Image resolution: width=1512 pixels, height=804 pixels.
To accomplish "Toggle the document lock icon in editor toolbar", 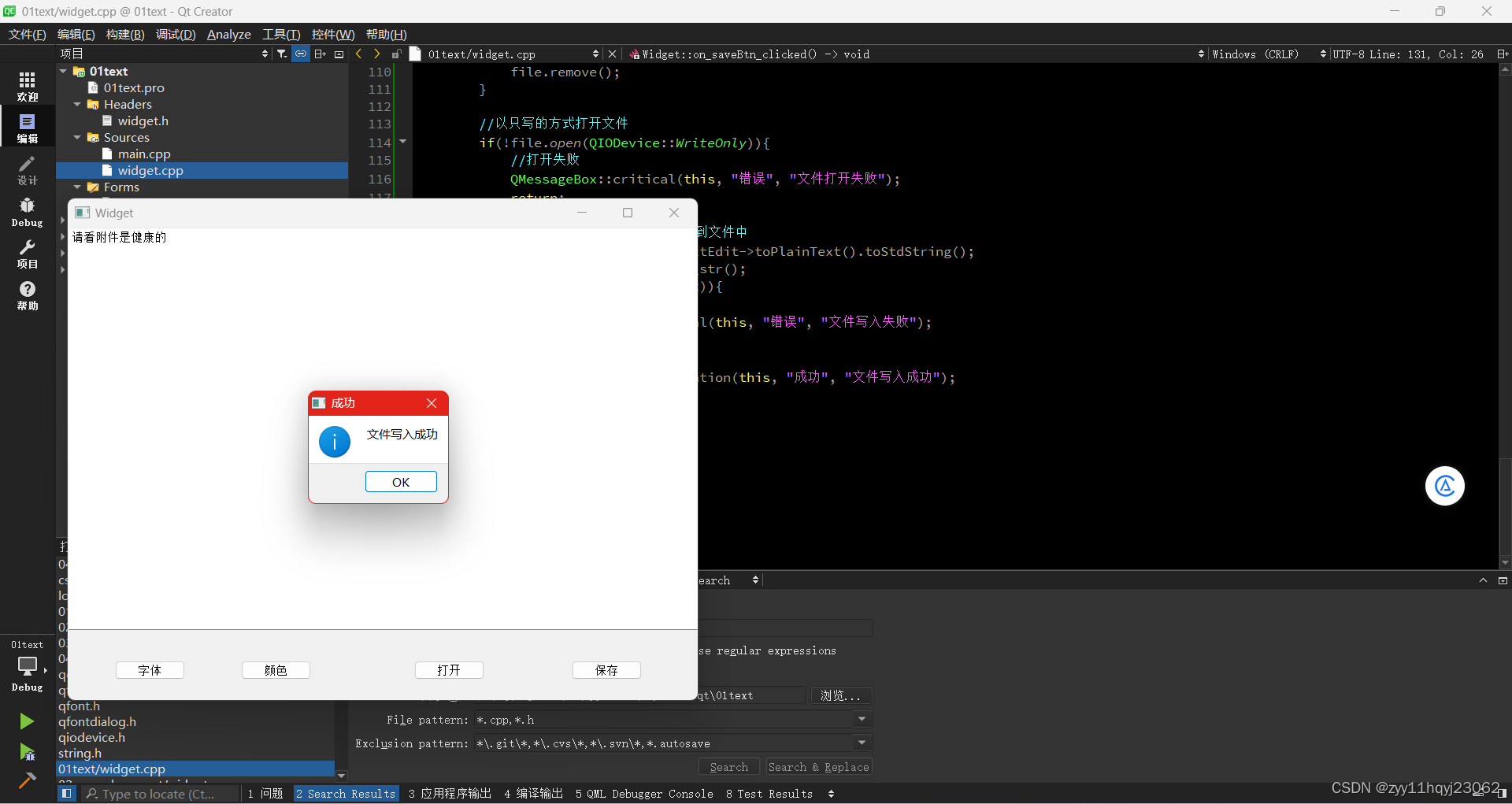I will click(397, 54).
